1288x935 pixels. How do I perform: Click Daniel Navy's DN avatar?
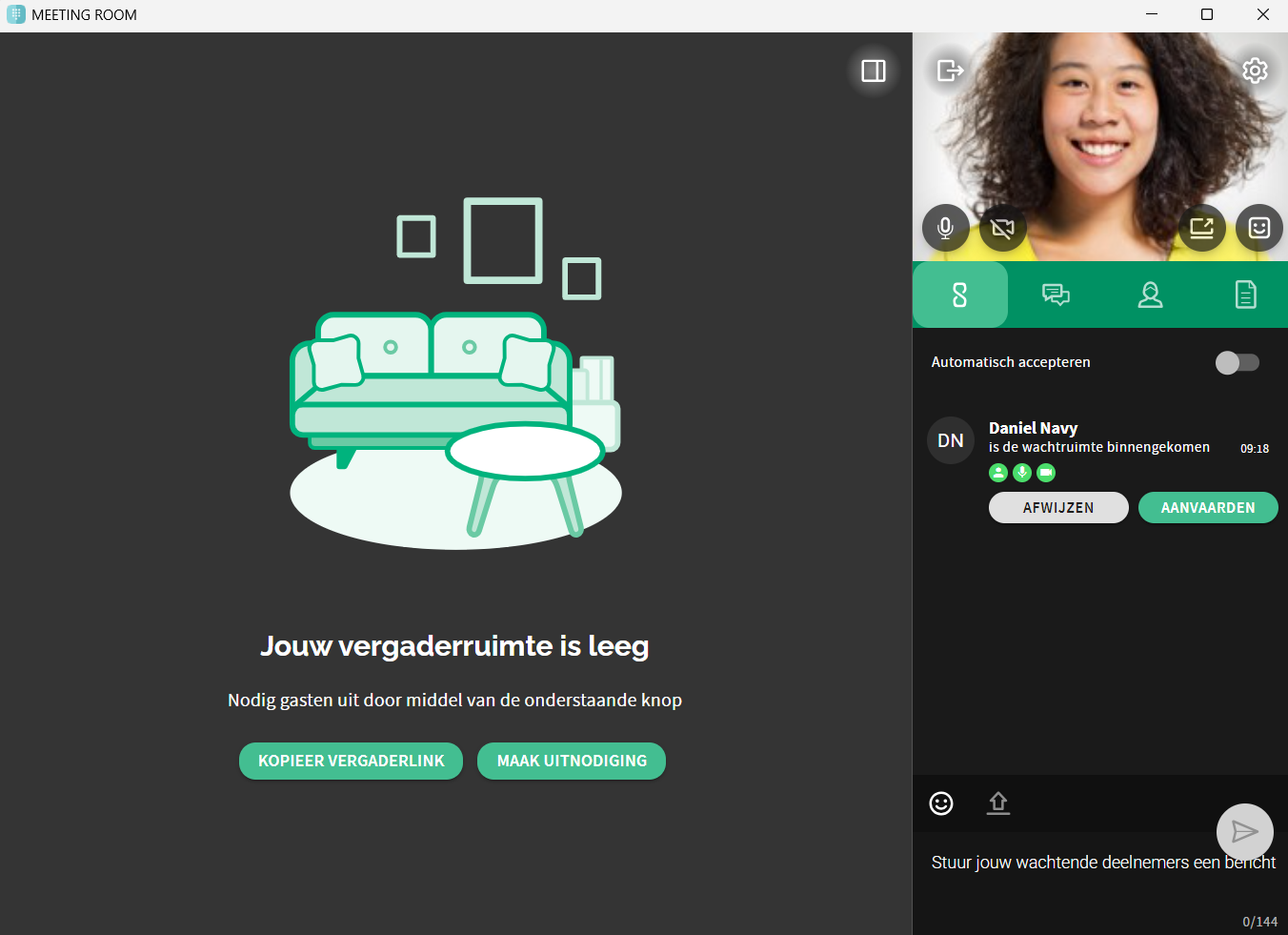point(951,440)
